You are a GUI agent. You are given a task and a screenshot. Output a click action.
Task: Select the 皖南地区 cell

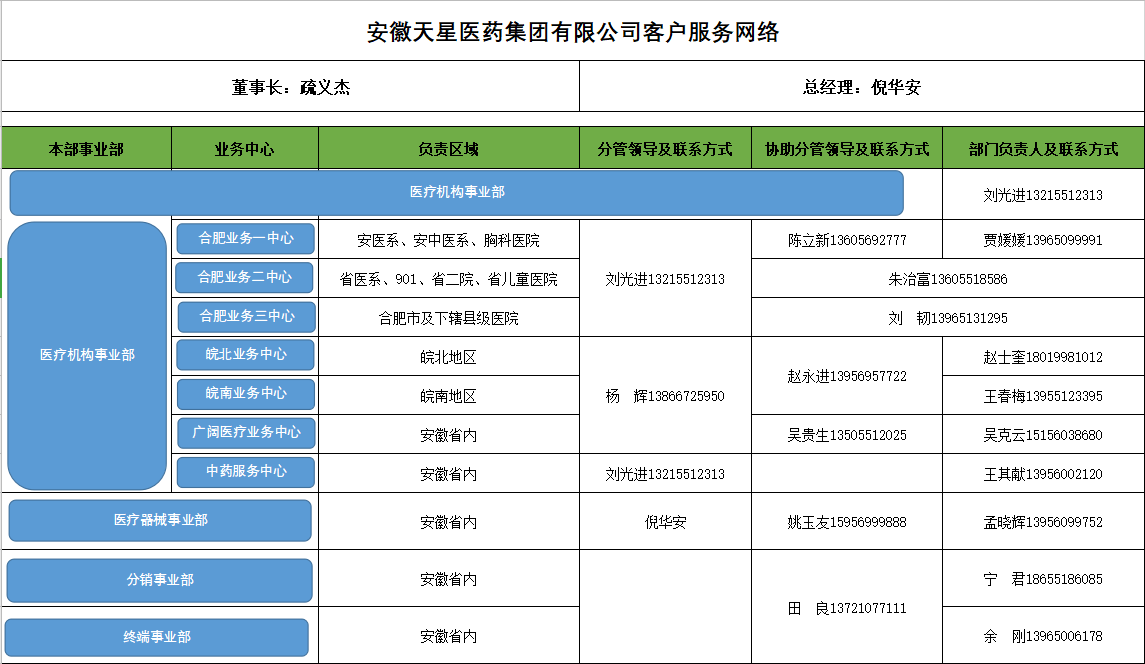(448, 396)
